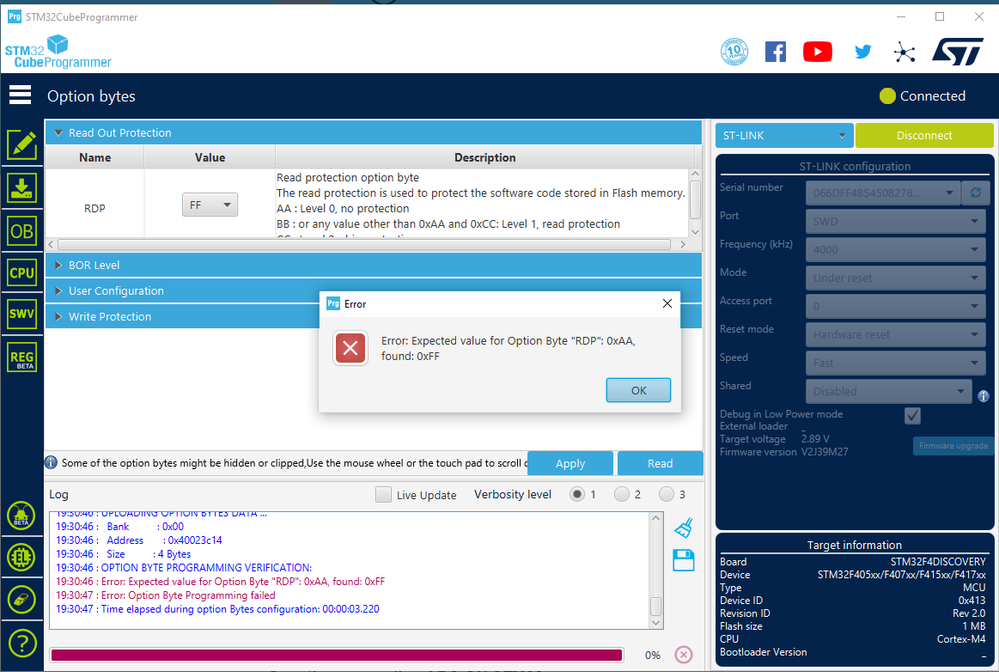This screenshot has width=999, height=672.
Task: Save the log with the floppy icon
Action: coord(683,561)
